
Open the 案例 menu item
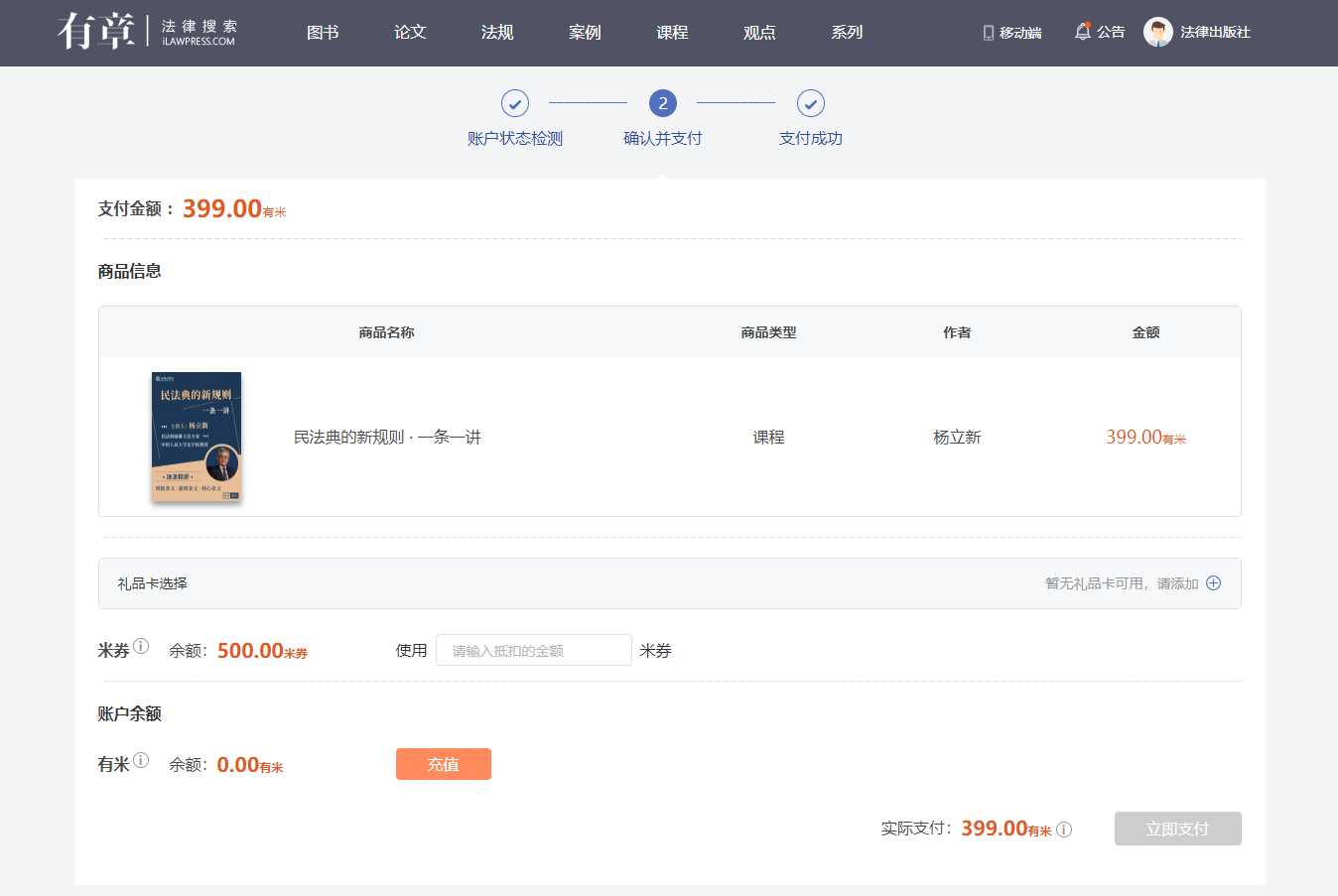585,33
